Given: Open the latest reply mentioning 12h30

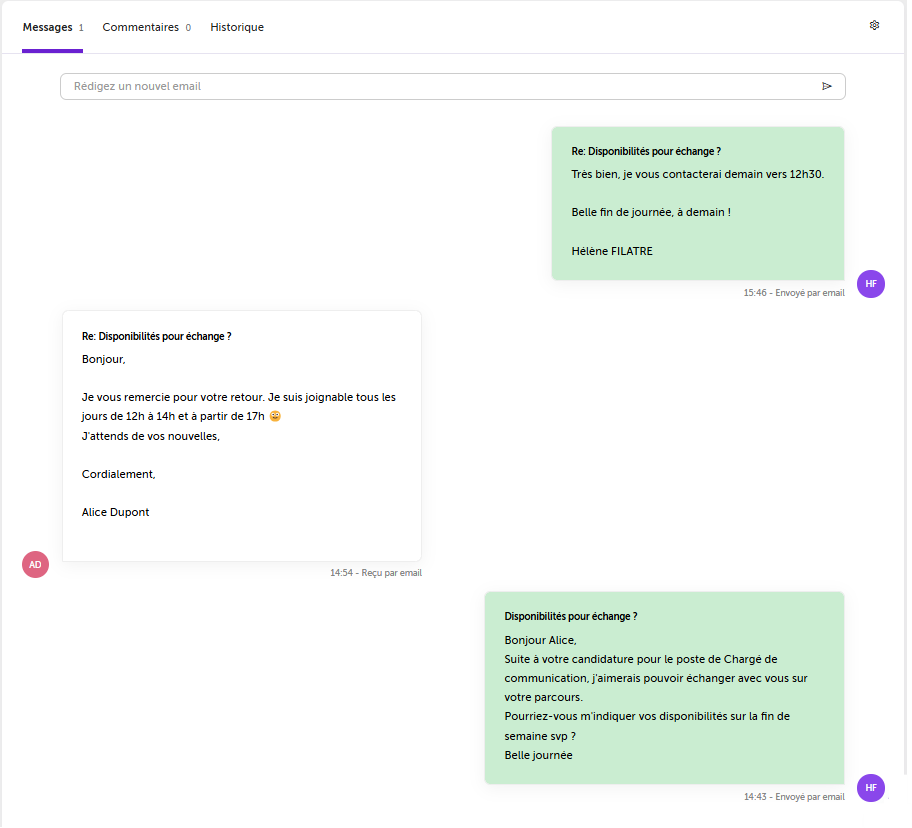Looking at the screenshot, I should coord(698,204).
